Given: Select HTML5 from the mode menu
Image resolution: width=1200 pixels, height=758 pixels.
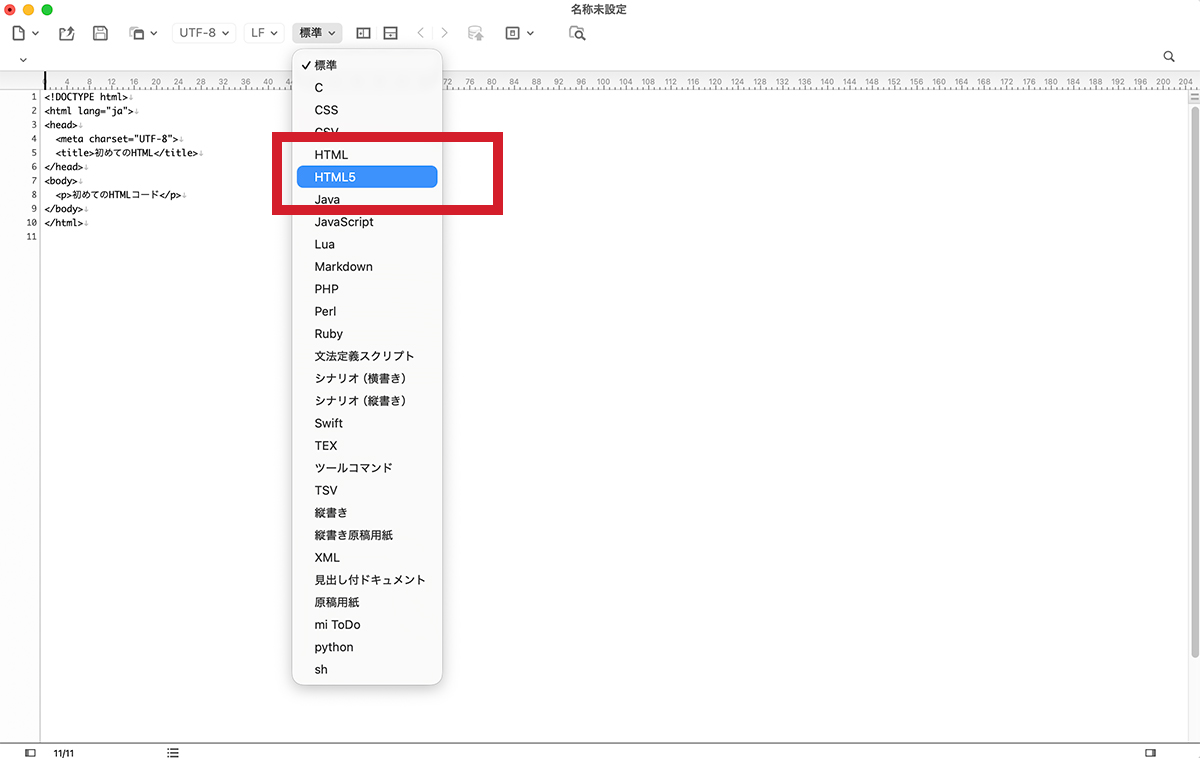Looking at the screenshot, I should click(x=366, y=176).
